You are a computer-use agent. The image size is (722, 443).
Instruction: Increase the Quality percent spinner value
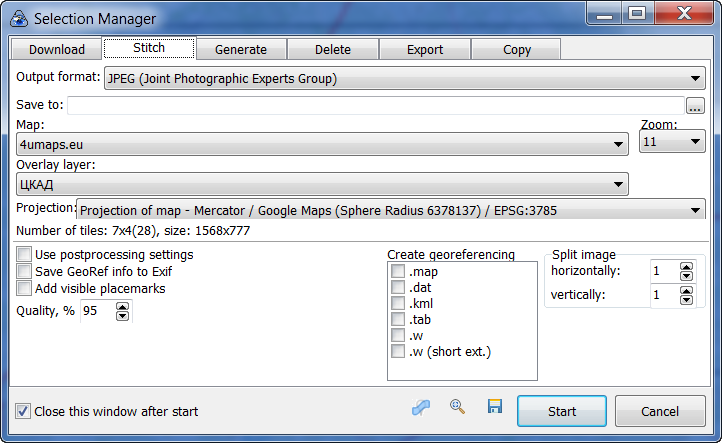point(123,307)
